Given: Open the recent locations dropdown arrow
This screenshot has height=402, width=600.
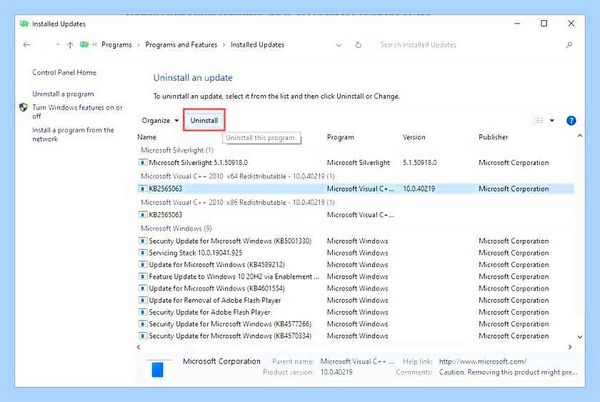Looking at the screenshot, I should point(57,45).
